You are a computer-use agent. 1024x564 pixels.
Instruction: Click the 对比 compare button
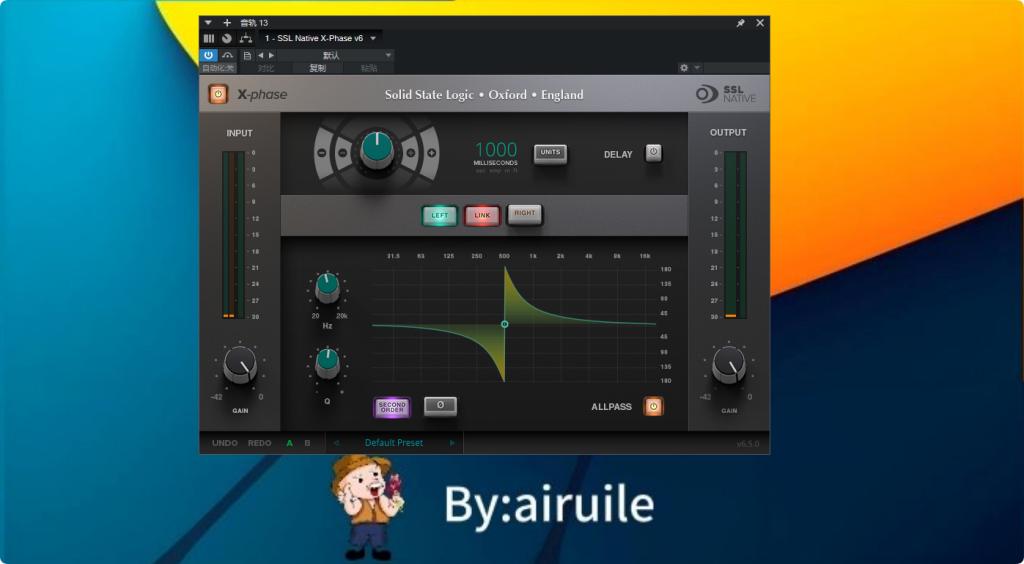[x=266, y=68]
